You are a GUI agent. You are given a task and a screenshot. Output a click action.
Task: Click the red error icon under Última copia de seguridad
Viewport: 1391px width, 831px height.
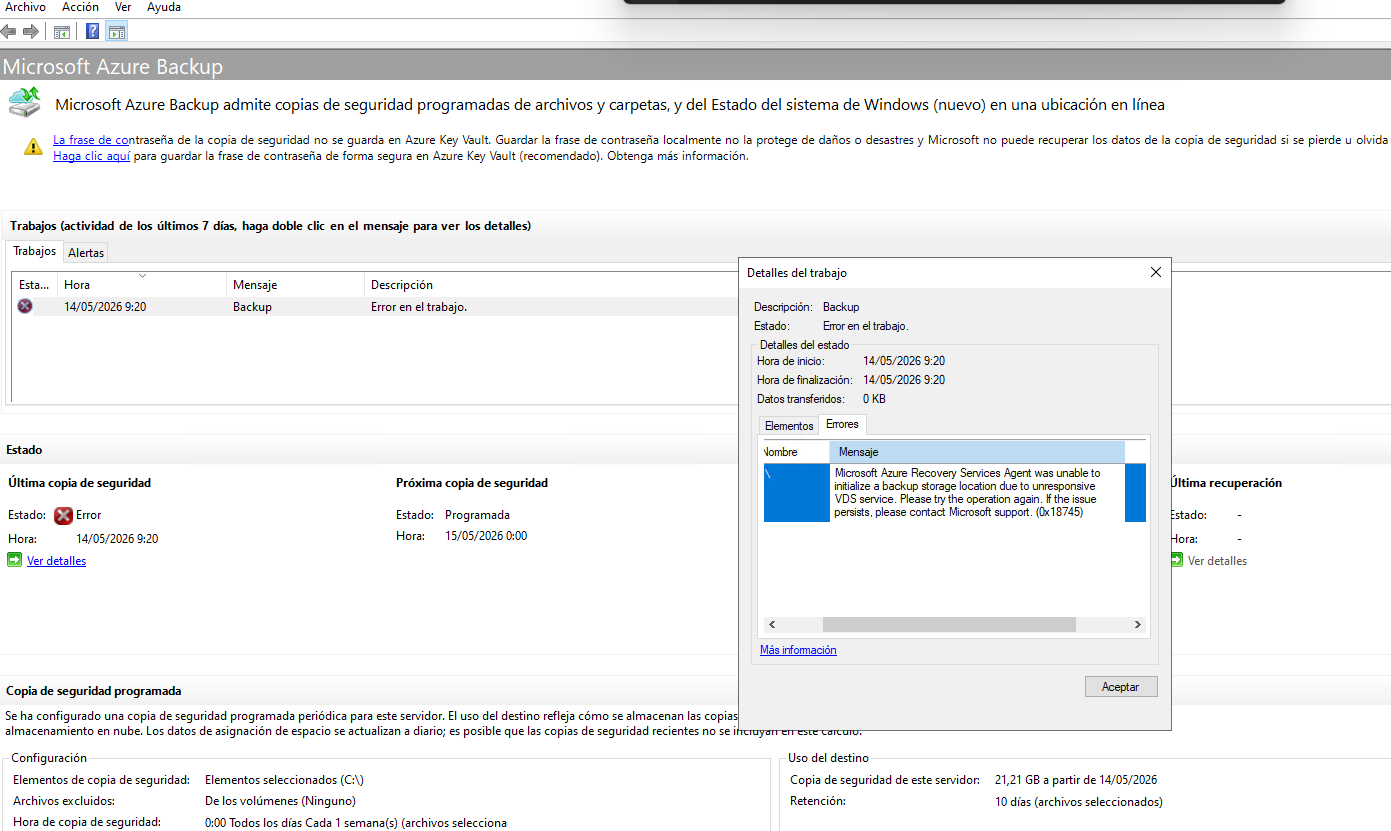tap(63, 516)
